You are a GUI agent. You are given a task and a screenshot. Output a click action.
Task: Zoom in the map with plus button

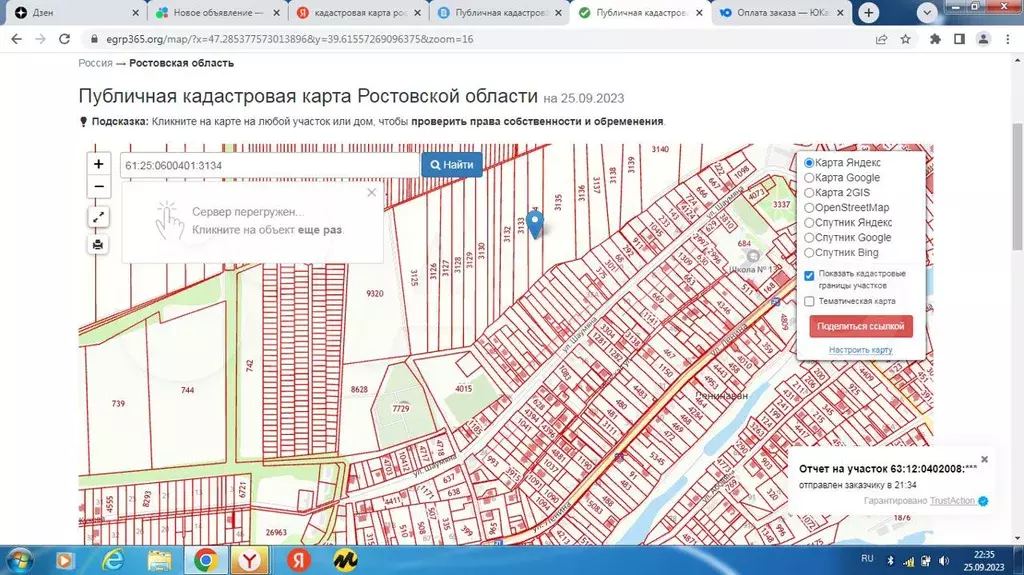point(98,164)
